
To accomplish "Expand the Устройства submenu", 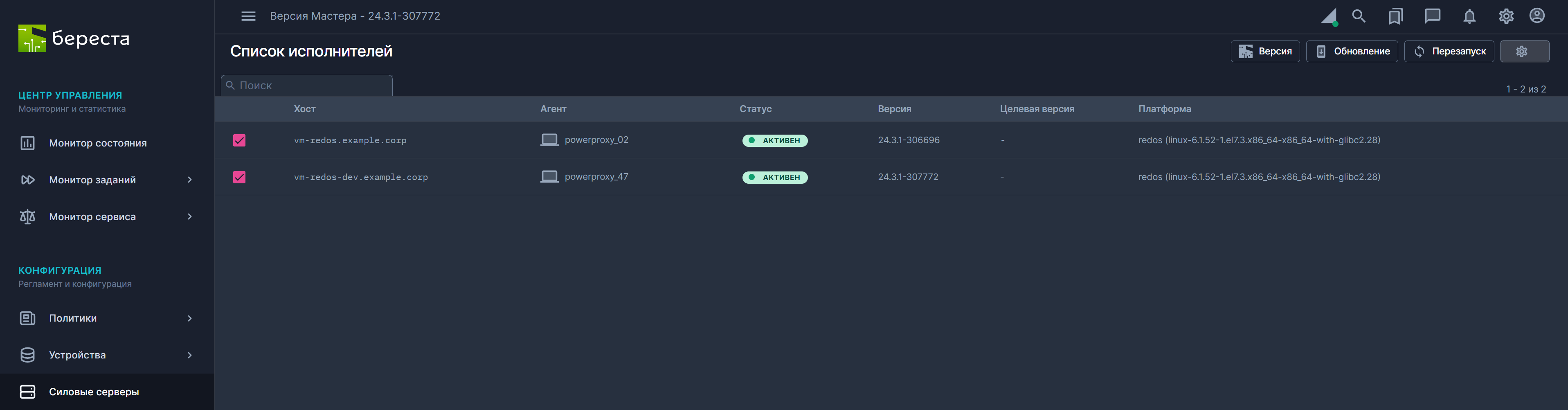I will (189, 355).
